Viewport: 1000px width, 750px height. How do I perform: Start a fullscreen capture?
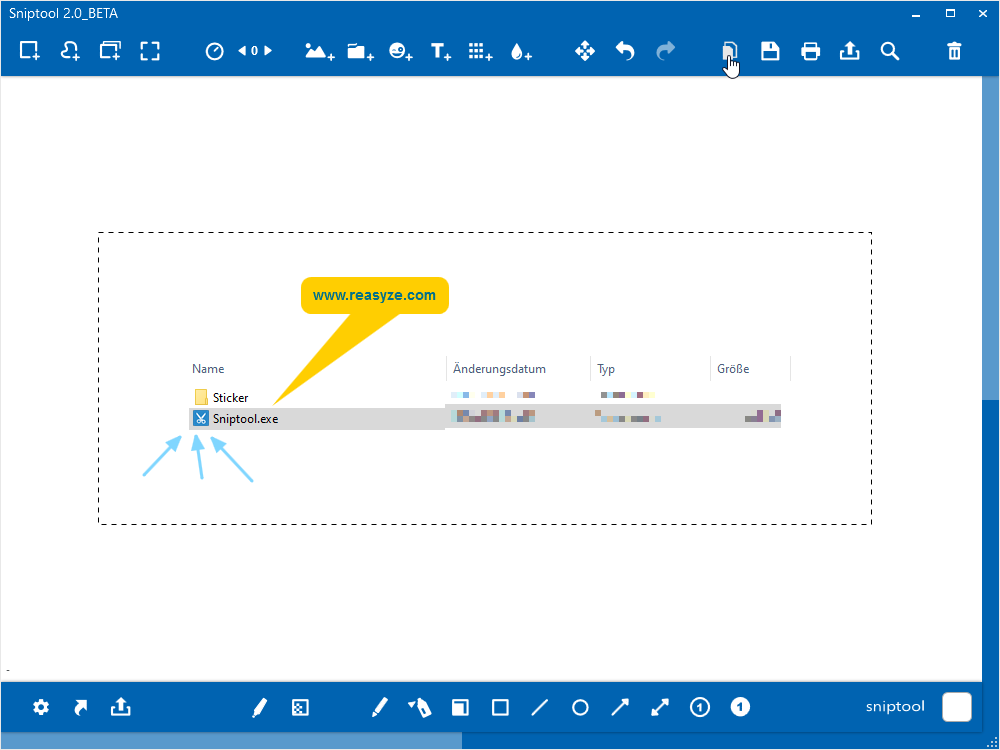point(150,50)
